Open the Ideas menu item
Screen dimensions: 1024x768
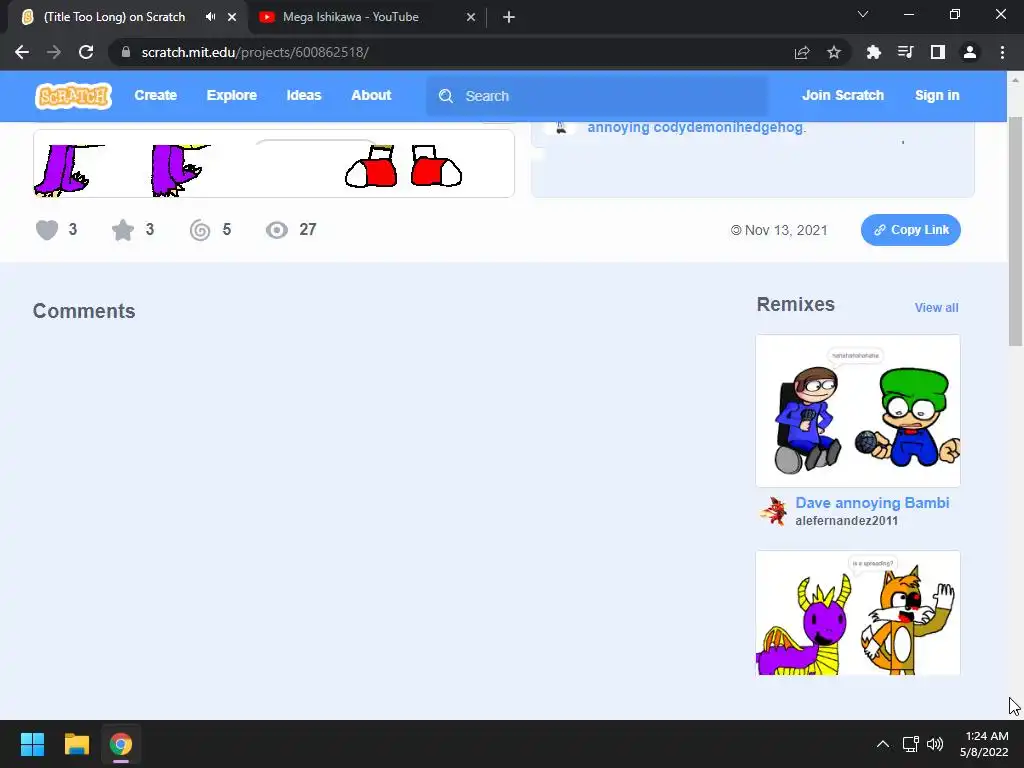pyautogui.click(x=304, y=95)
